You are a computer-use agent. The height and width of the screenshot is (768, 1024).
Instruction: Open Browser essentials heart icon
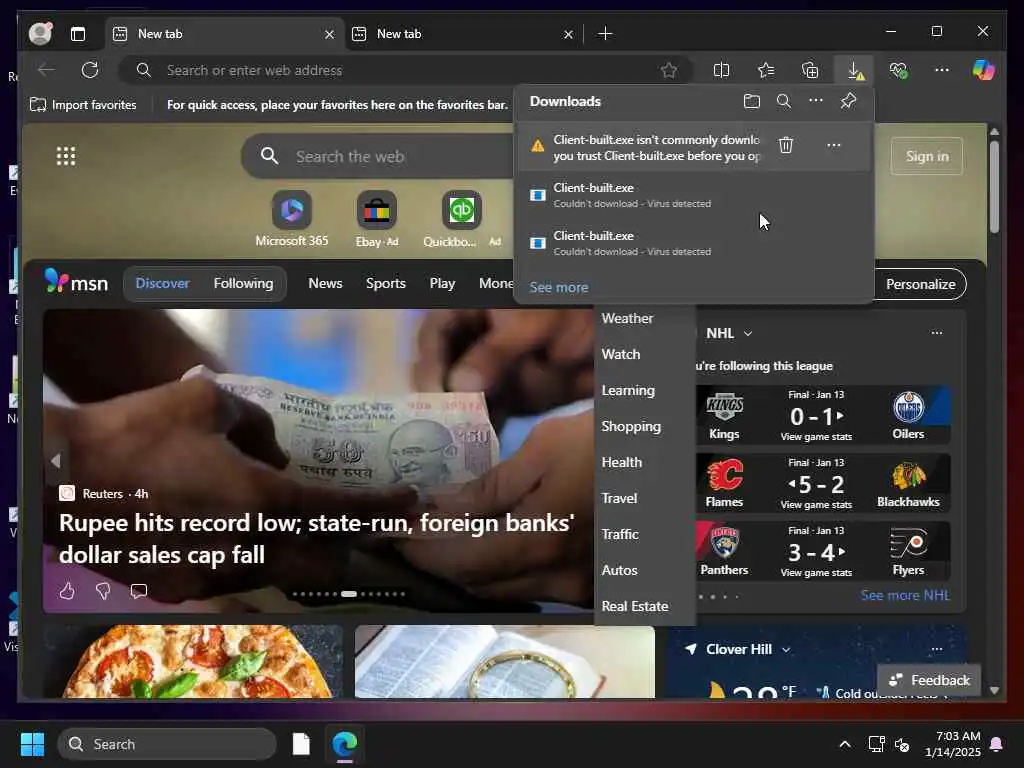click(899, 70)
